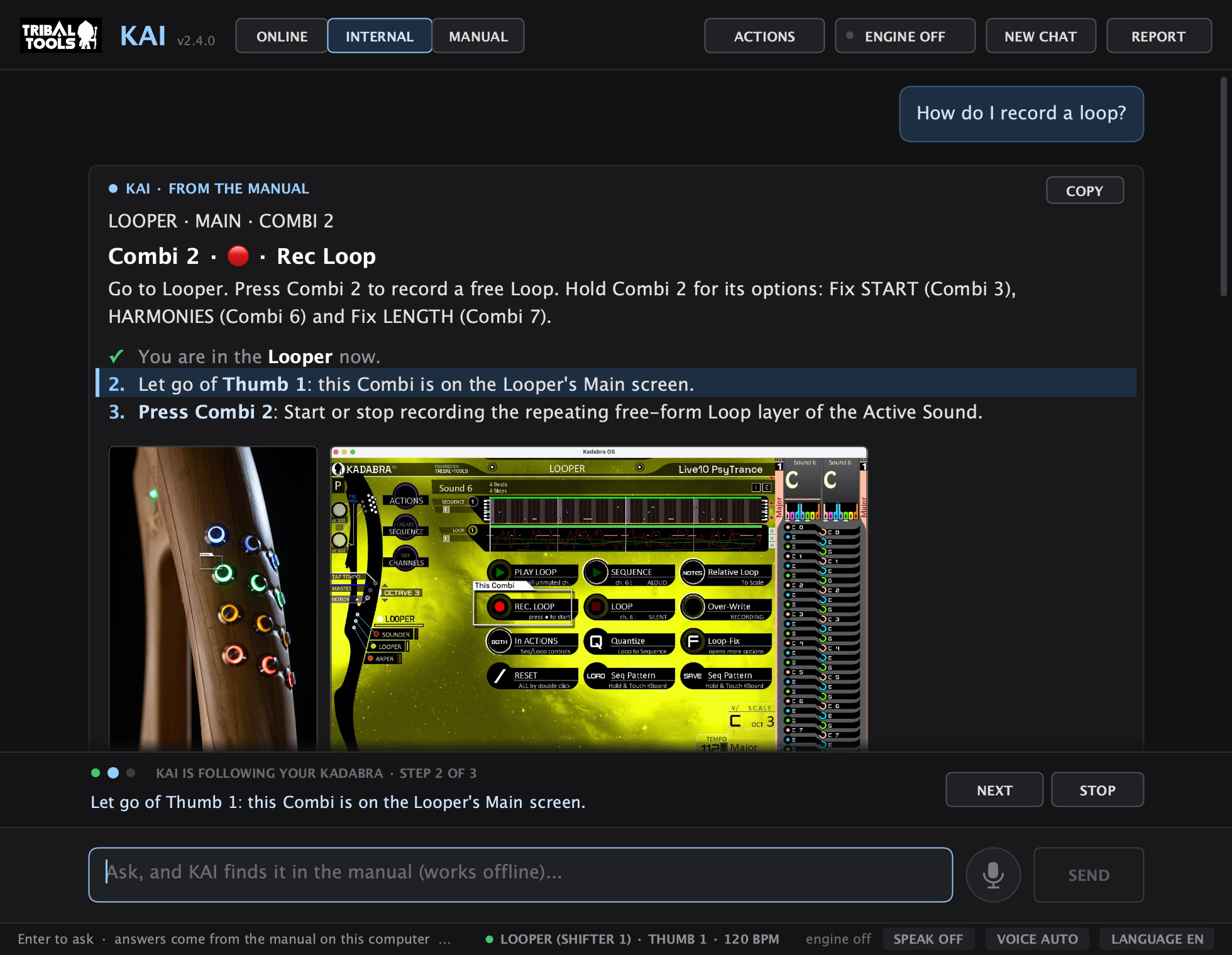This screenshot has height=955, width=1232.
Task: Click SEQUENCE play icon in Kadabra screenshot
Action: (595, 572)
